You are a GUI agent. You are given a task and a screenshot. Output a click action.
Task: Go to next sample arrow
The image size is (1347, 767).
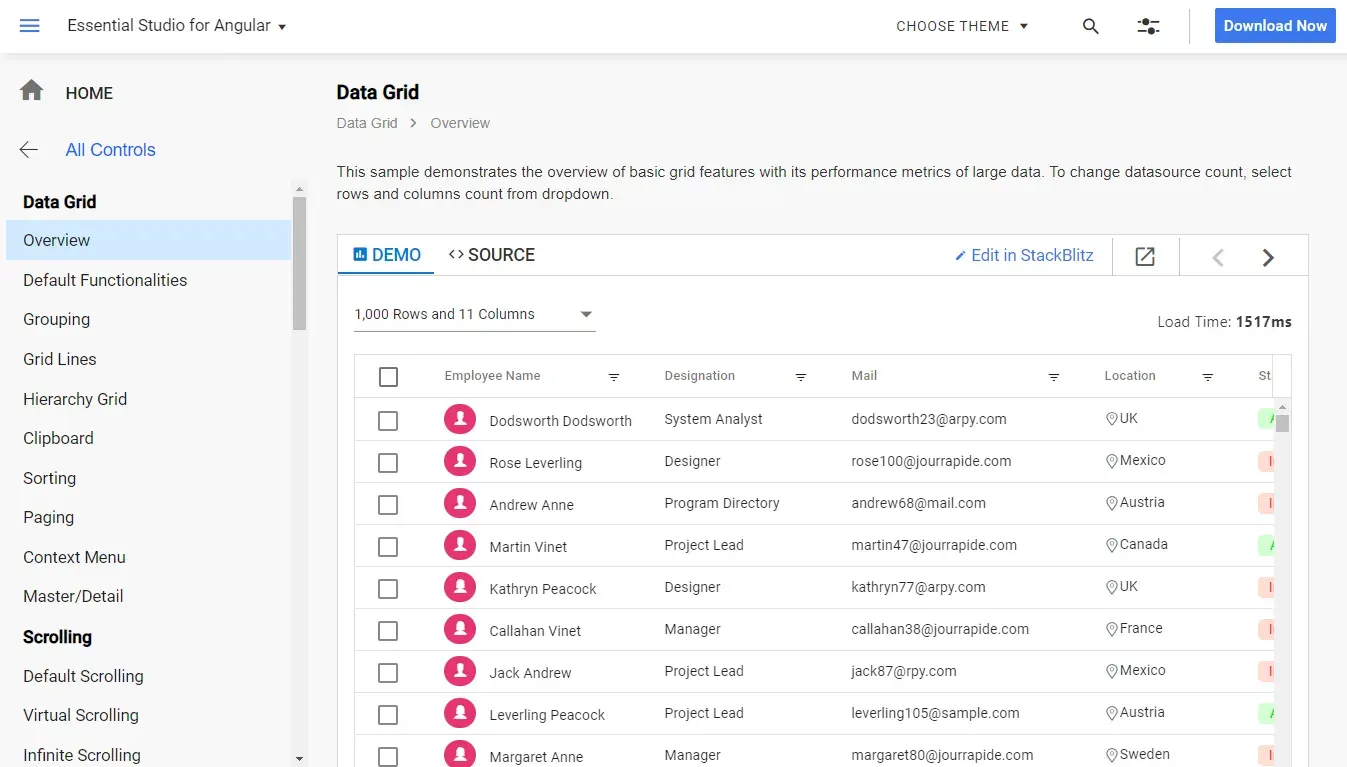pyautogui.click(x=1268, y=258)
